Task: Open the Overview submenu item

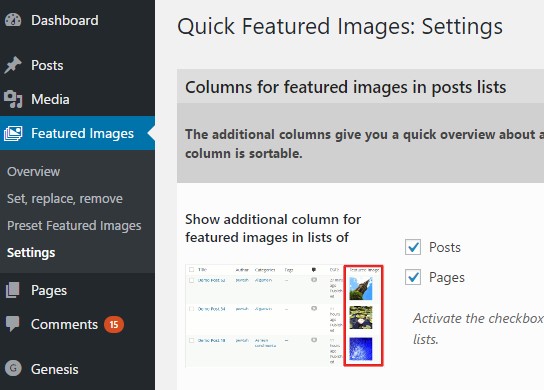Action: 34,171
